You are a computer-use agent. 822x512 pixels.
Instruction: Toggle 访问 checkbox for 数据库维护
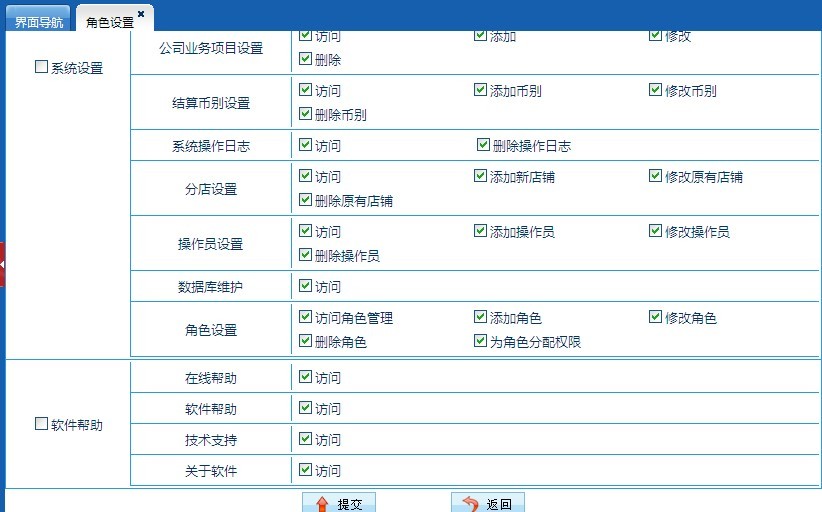(305, 286)
